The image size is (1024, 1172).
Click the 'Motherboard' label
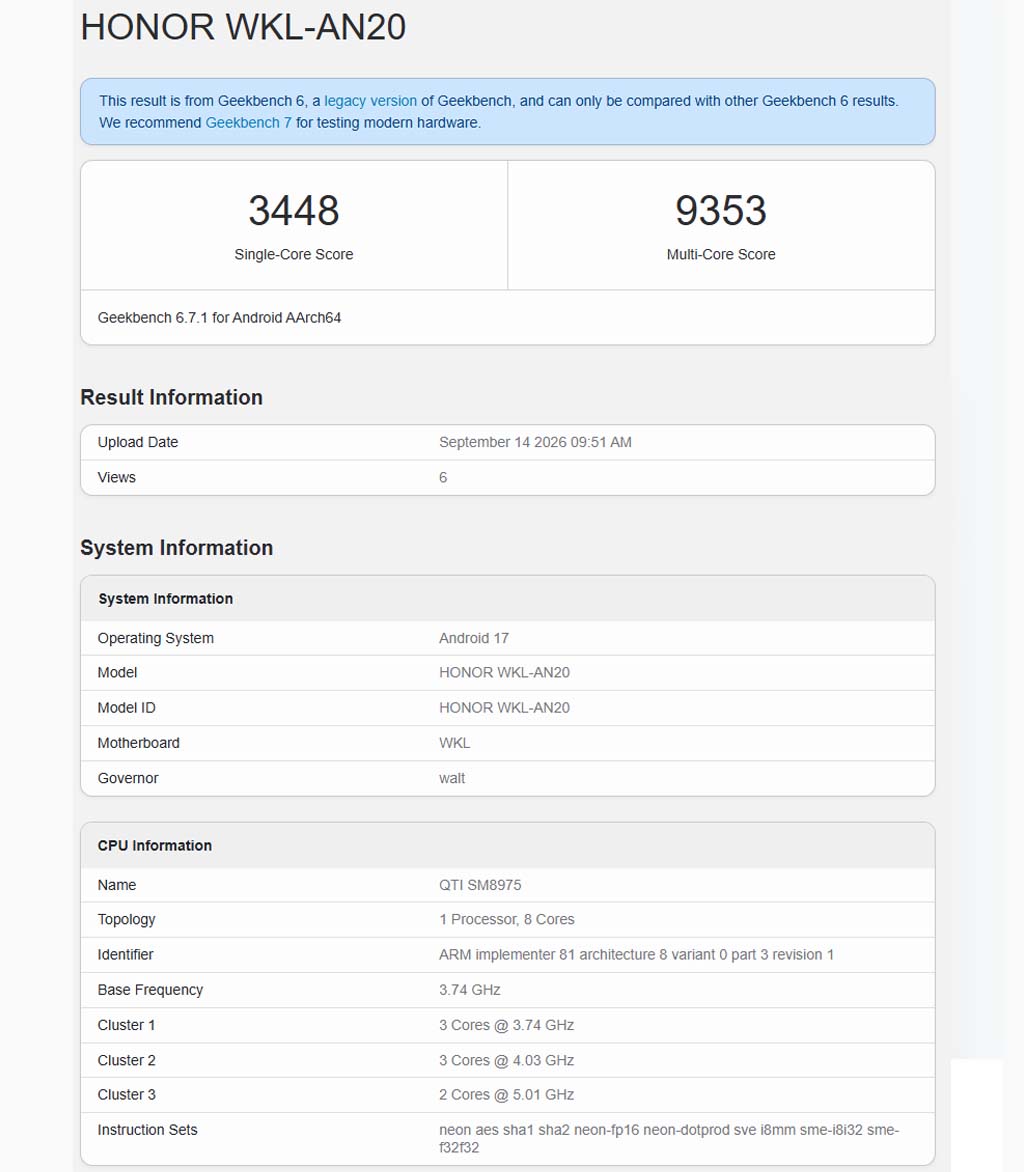[x=138, y=743]
